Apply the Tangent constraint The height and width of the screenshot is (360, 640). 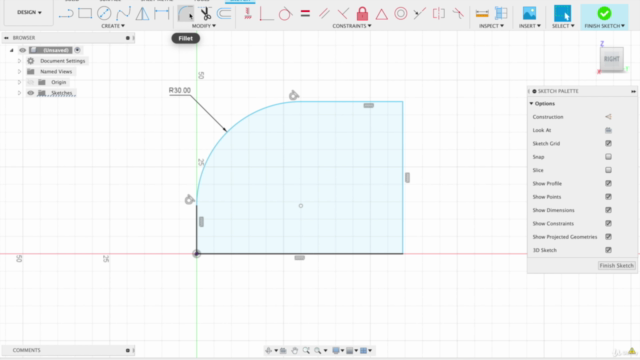pos(285,13)
